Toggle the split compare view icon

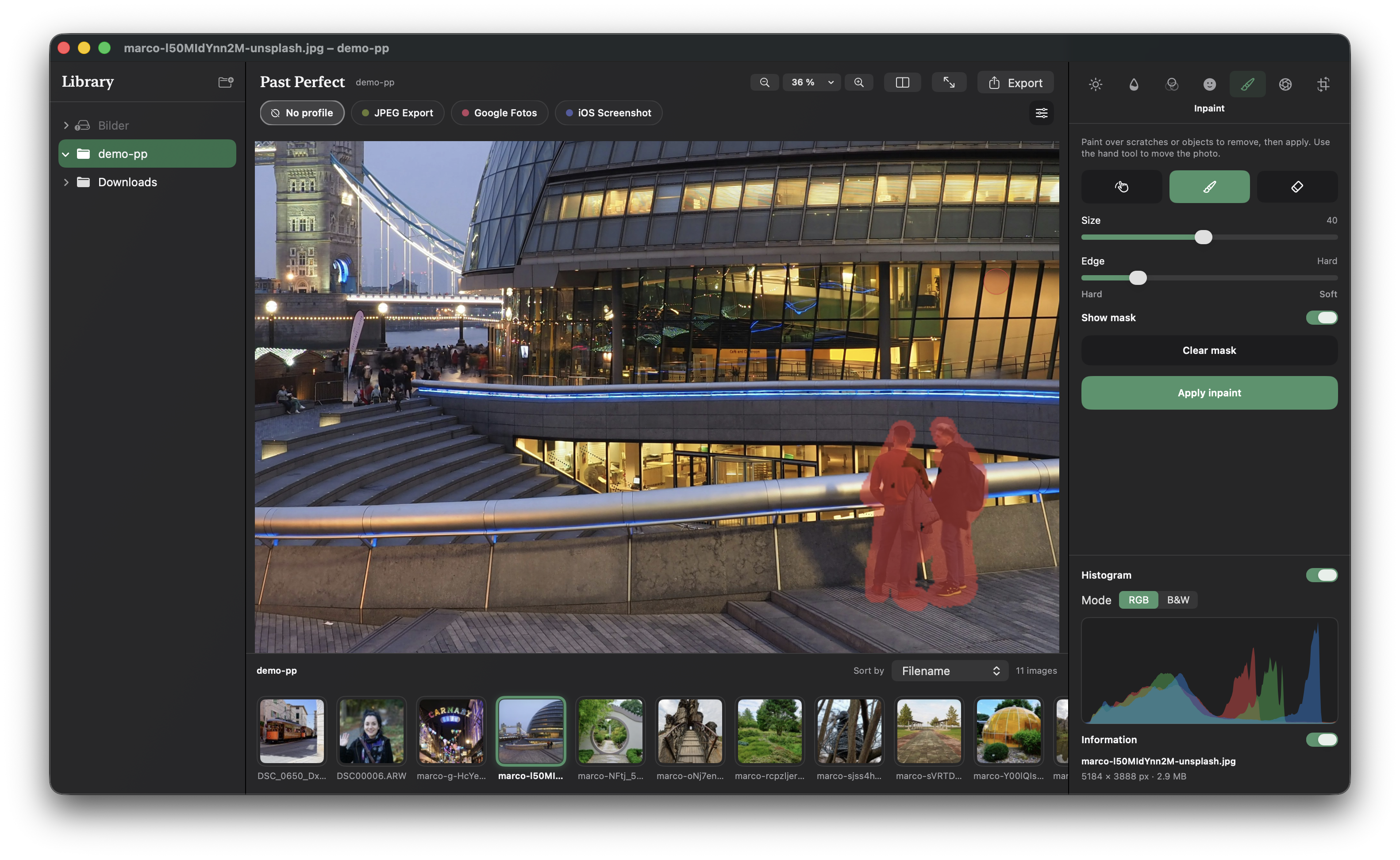902,82
